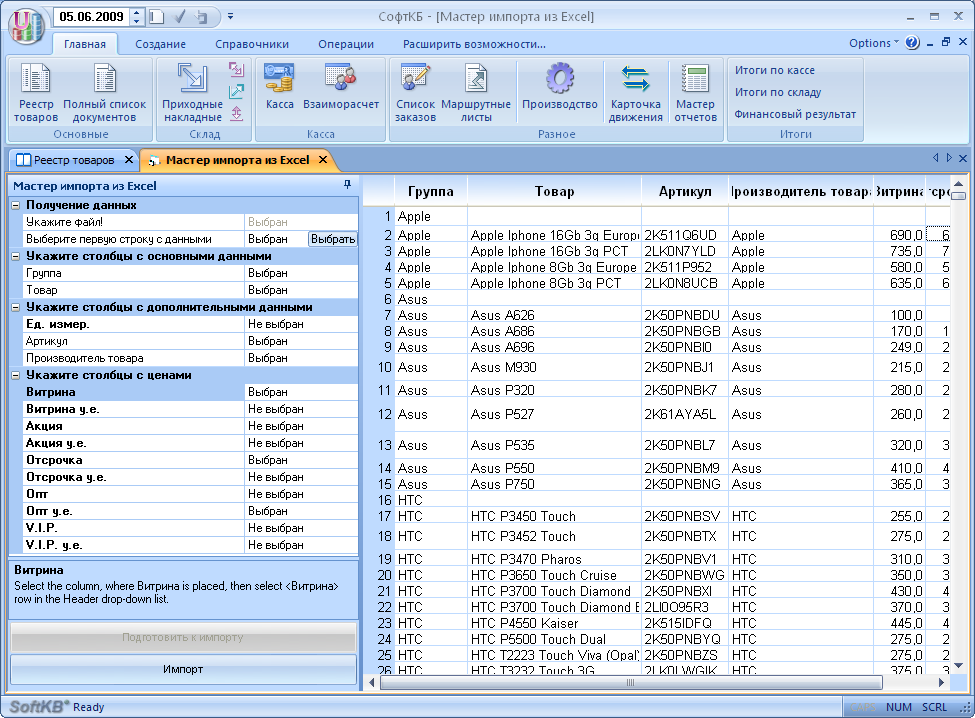This screenshot has width=975, height=718.
Task: Collapse Укажите столбцы с дополнительными данными section
Action: point(16,307)
